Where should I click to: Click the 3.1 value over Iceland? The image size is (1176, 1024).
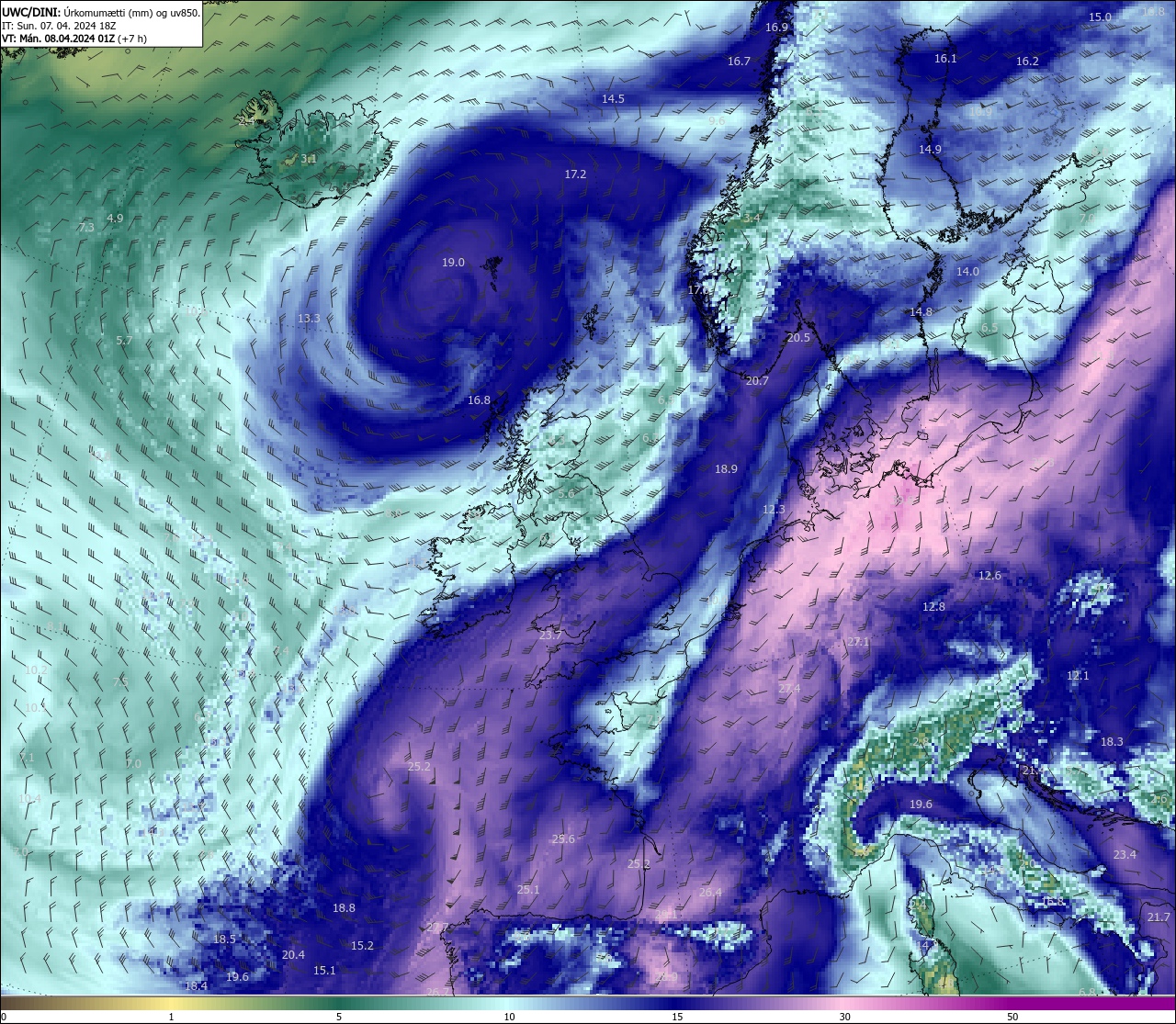point(309,159)
